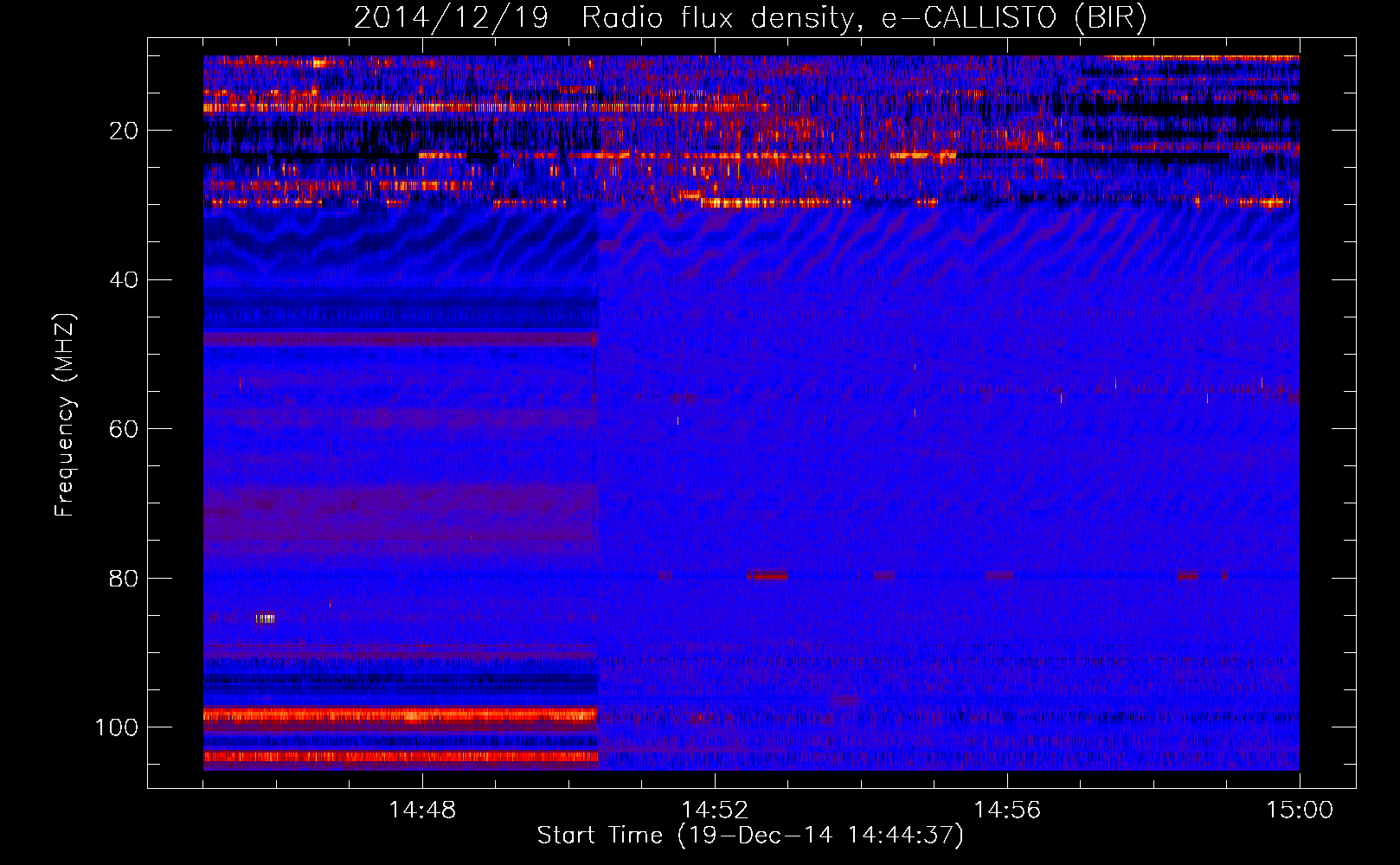Image resolution: width=1400 pixels, height=865 pixels.
Task: Click the 100 MHz frequency tick label
Action: (117, 727)
